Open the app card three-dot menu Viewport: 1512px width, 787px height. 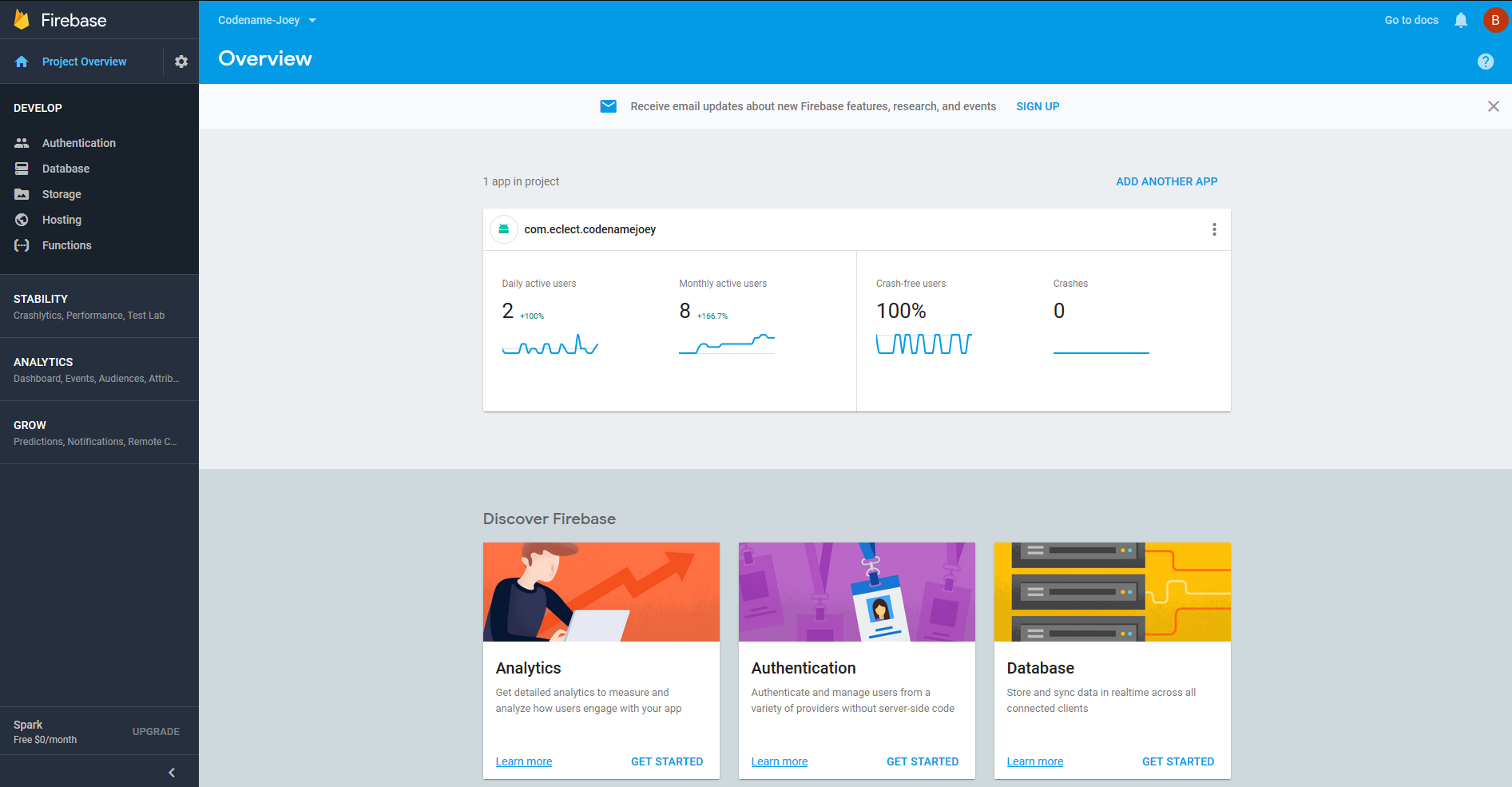click(1214, 229)
